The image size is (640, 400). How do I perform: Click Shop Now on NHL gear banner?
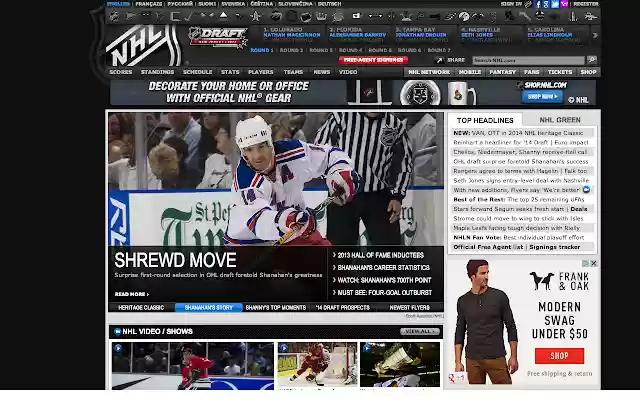[542, 97]
